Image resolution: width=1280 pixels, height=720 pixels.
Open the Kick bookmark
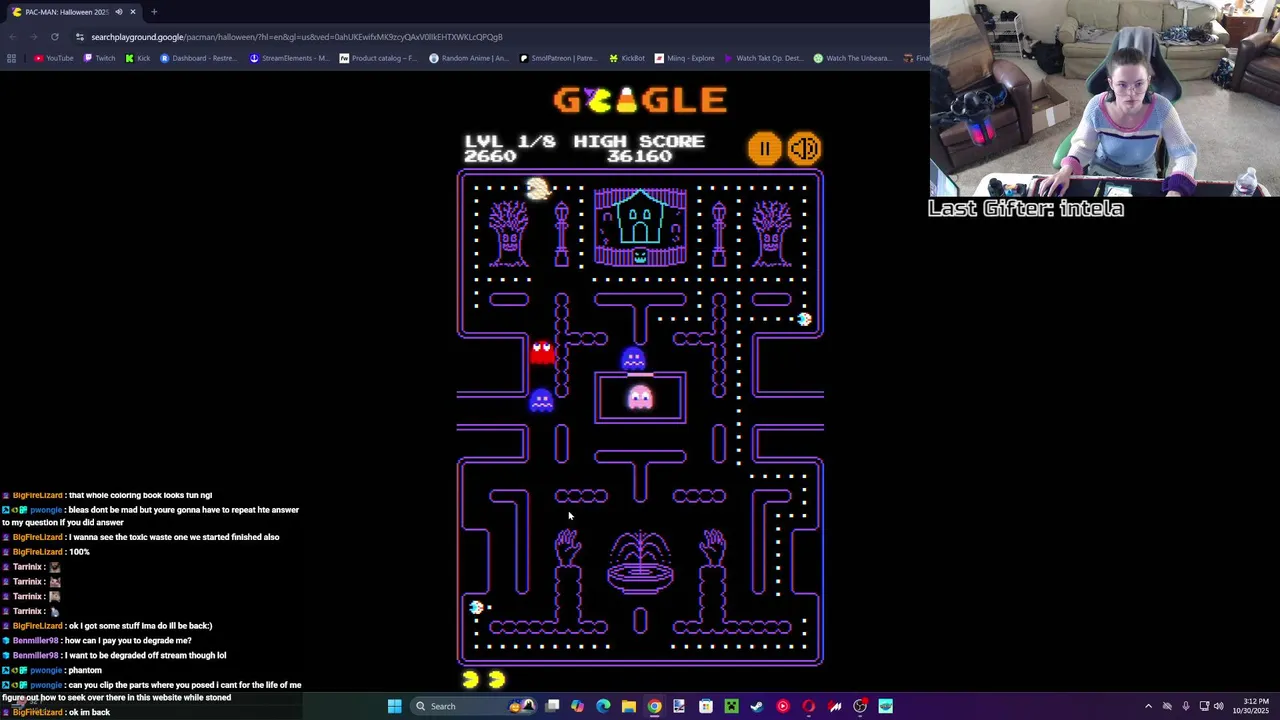click(x=137, y=58)
